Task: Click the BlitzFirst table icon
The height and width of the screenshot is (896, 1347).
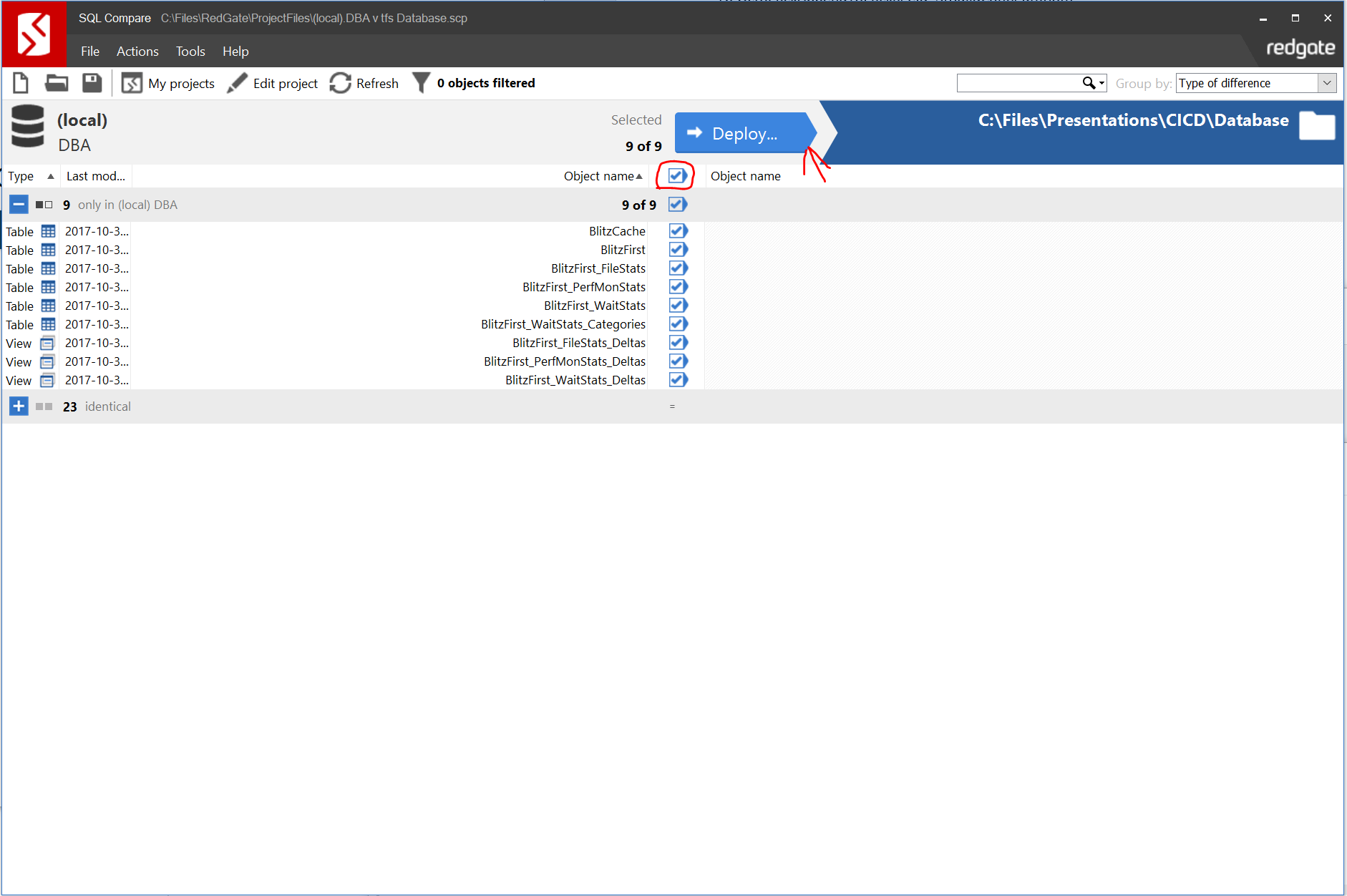Action: pos(48,250)
